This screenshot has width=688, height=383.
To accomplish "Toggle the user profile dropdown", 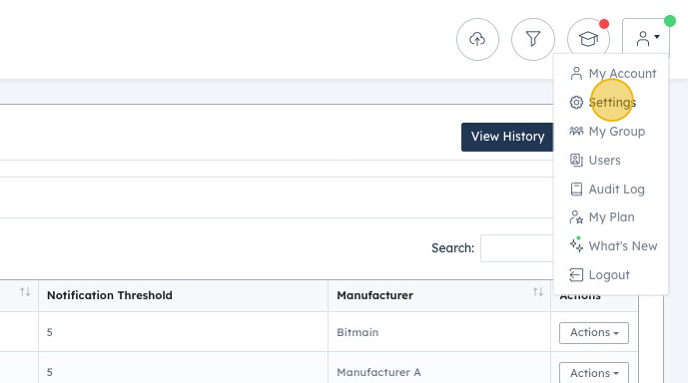I will tap(646, 39).
